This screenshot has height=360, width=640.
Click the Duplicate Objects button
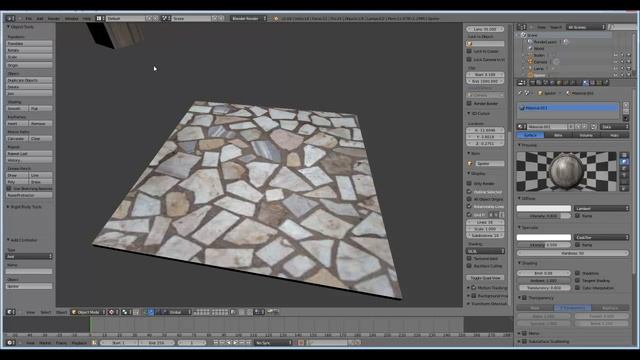click(29, 80)
